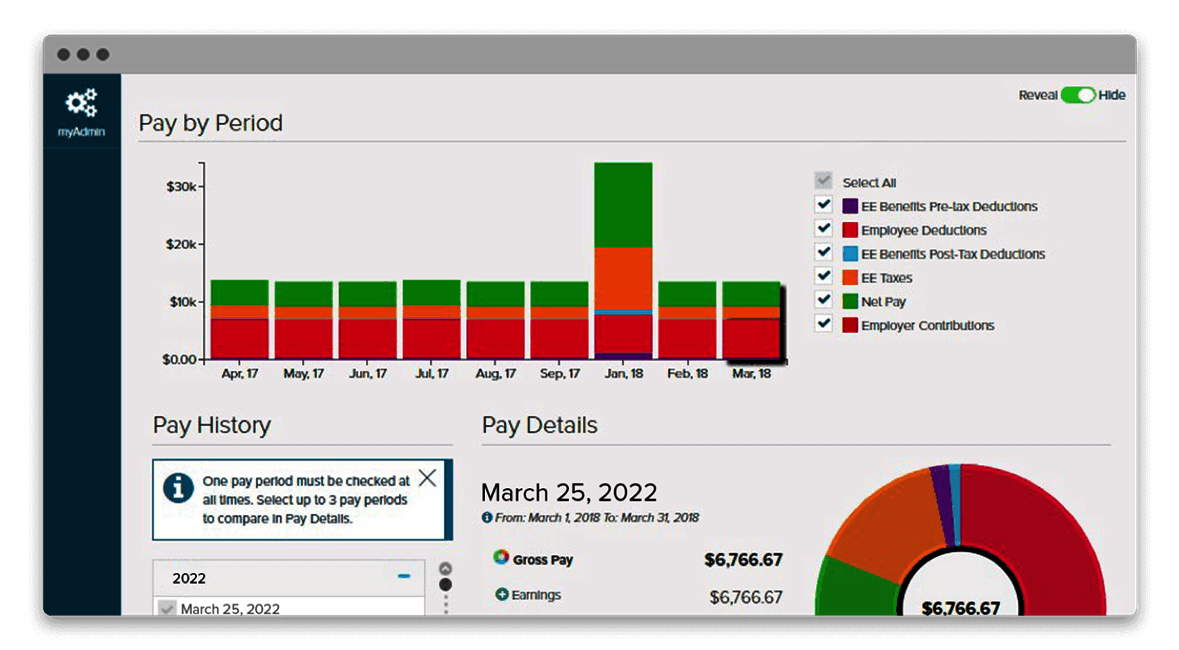Click the green Net Pay legend swatch
Screen dimensions: 1179x650
click(x=850, y=302)
